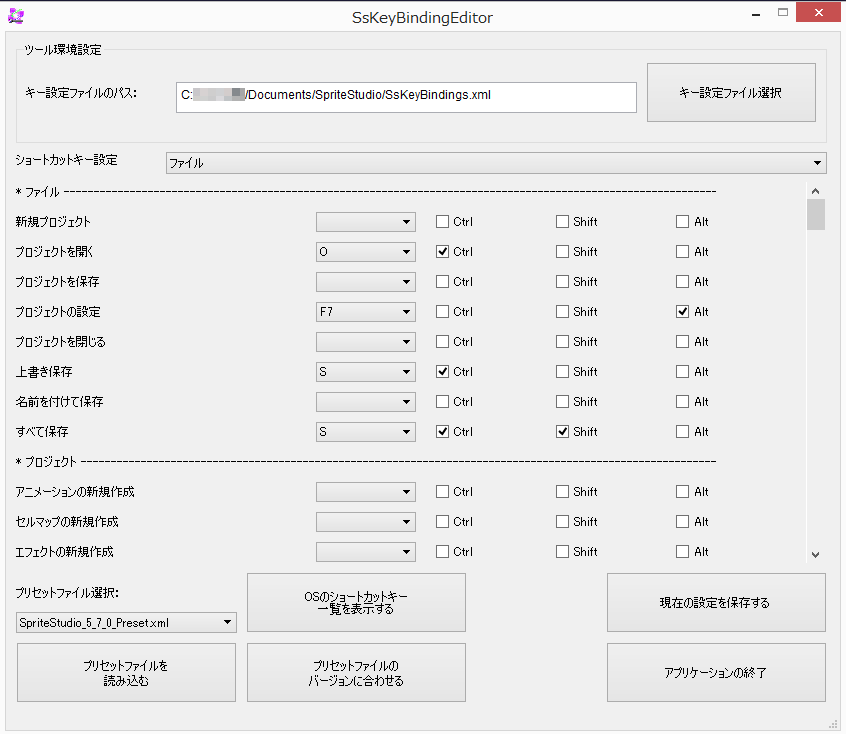
Task: Minimize the SsKeyBindingEditor window
Action: (x=756, y=14)
